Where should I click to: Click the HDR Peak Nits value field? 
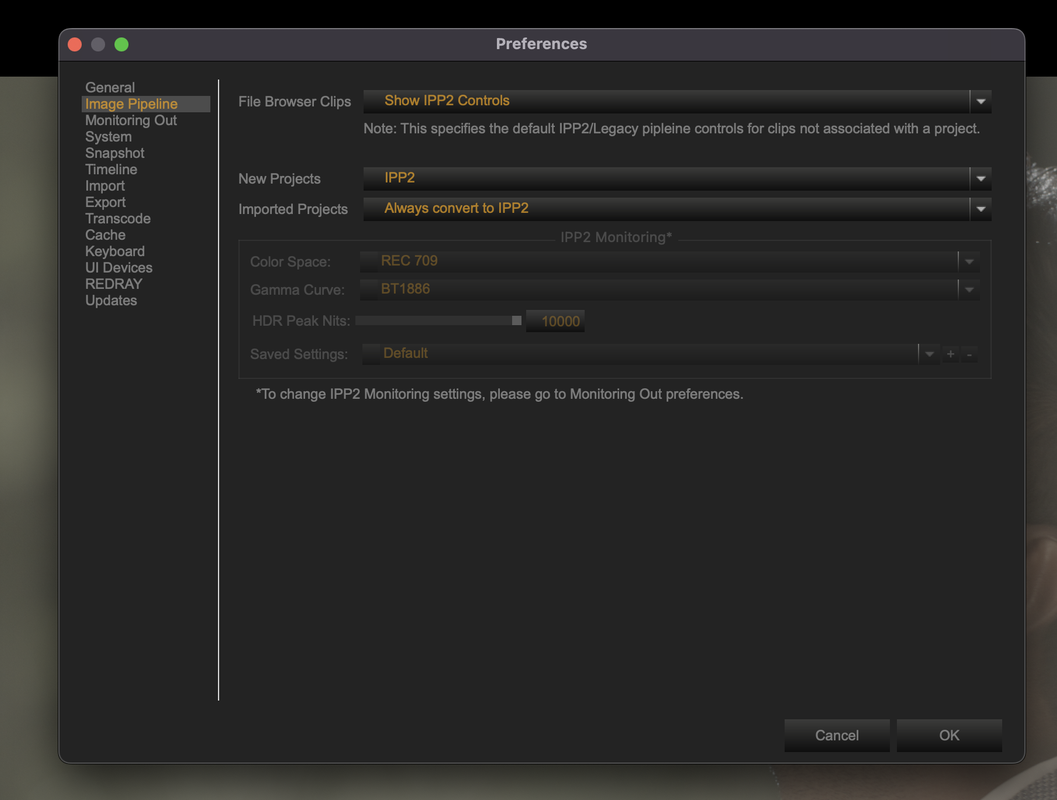(x=555, y=321)
